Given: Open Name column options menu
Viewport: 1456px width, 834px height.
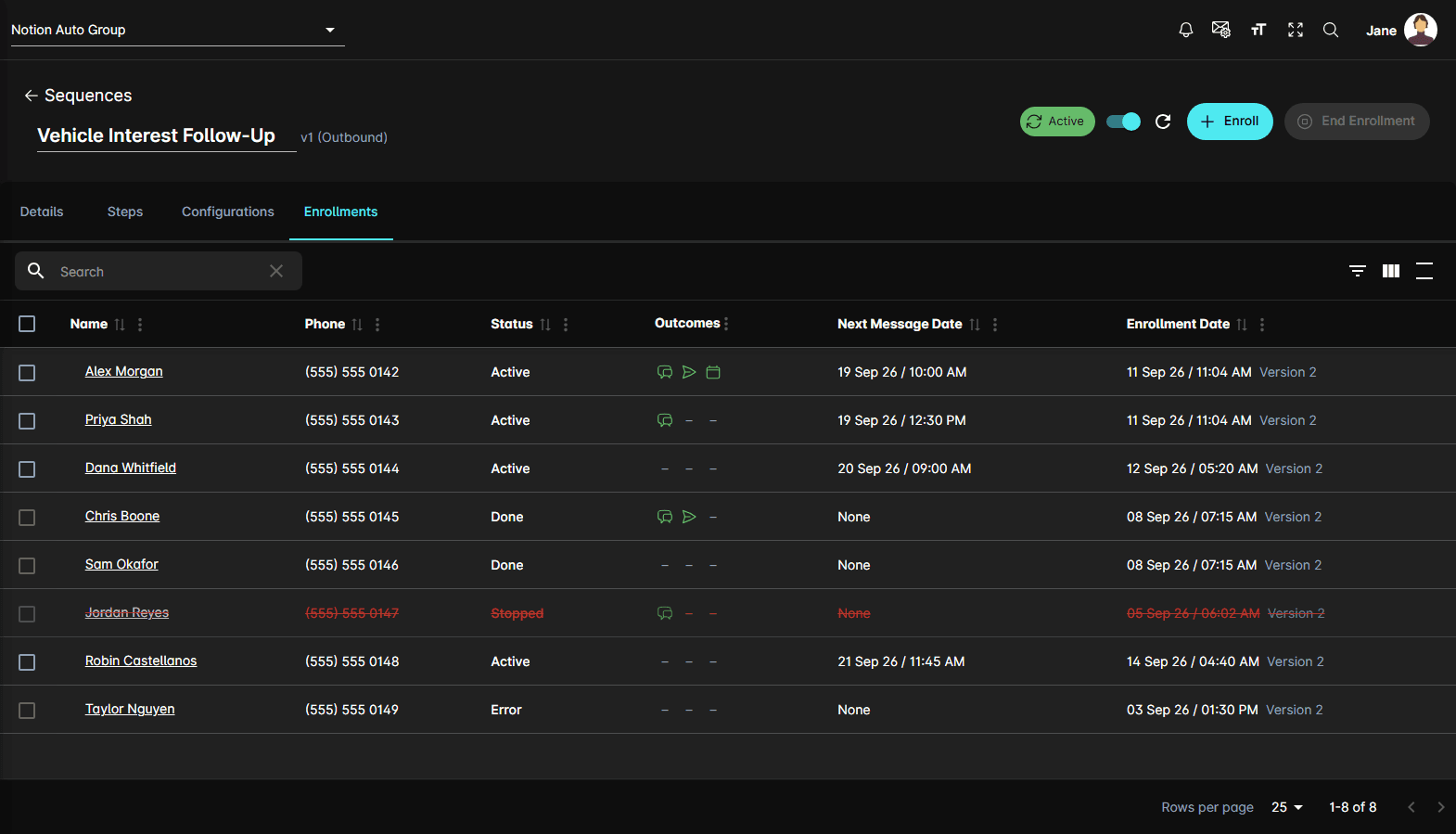Looking at the screenshot, I should click(140, 325).
